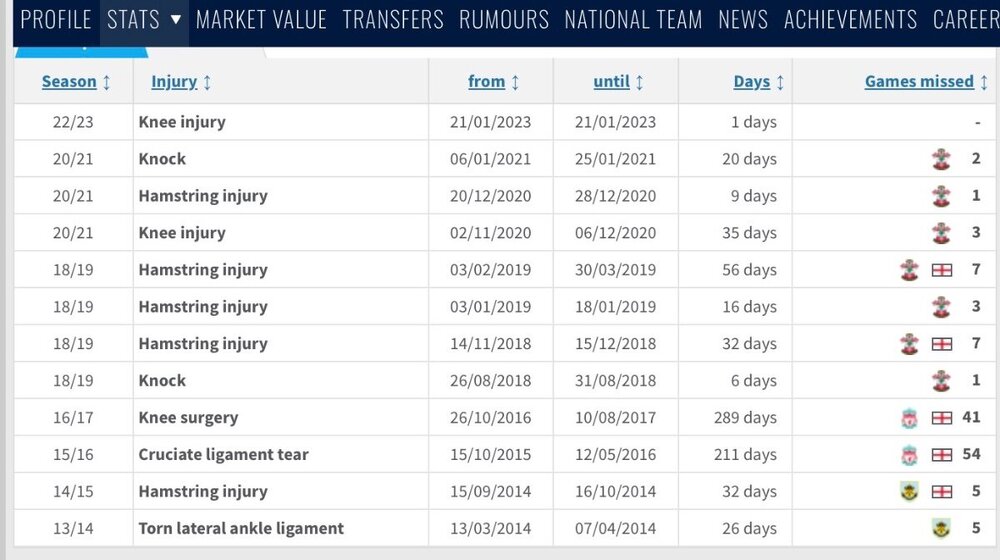Sort by from date column header

coord(487,82)
